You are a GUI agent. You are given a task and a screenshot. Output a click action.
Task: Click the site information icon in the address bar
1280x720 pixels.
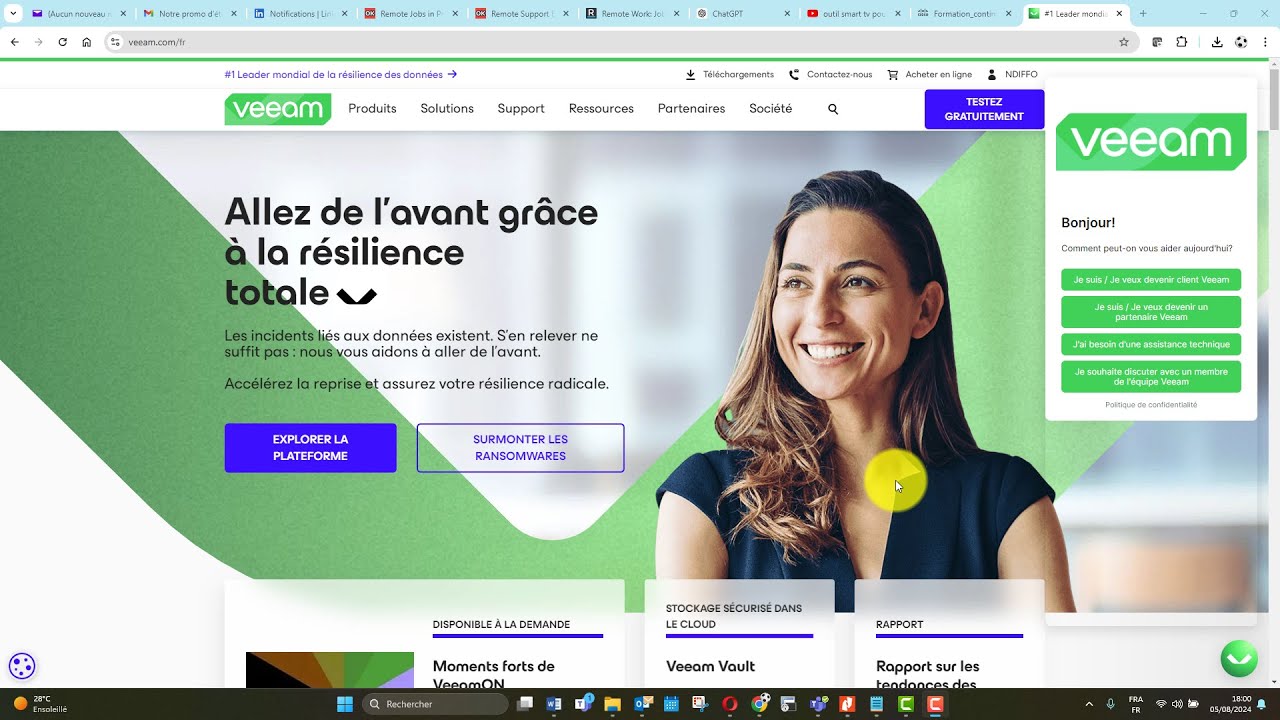[x=115, y=42]
